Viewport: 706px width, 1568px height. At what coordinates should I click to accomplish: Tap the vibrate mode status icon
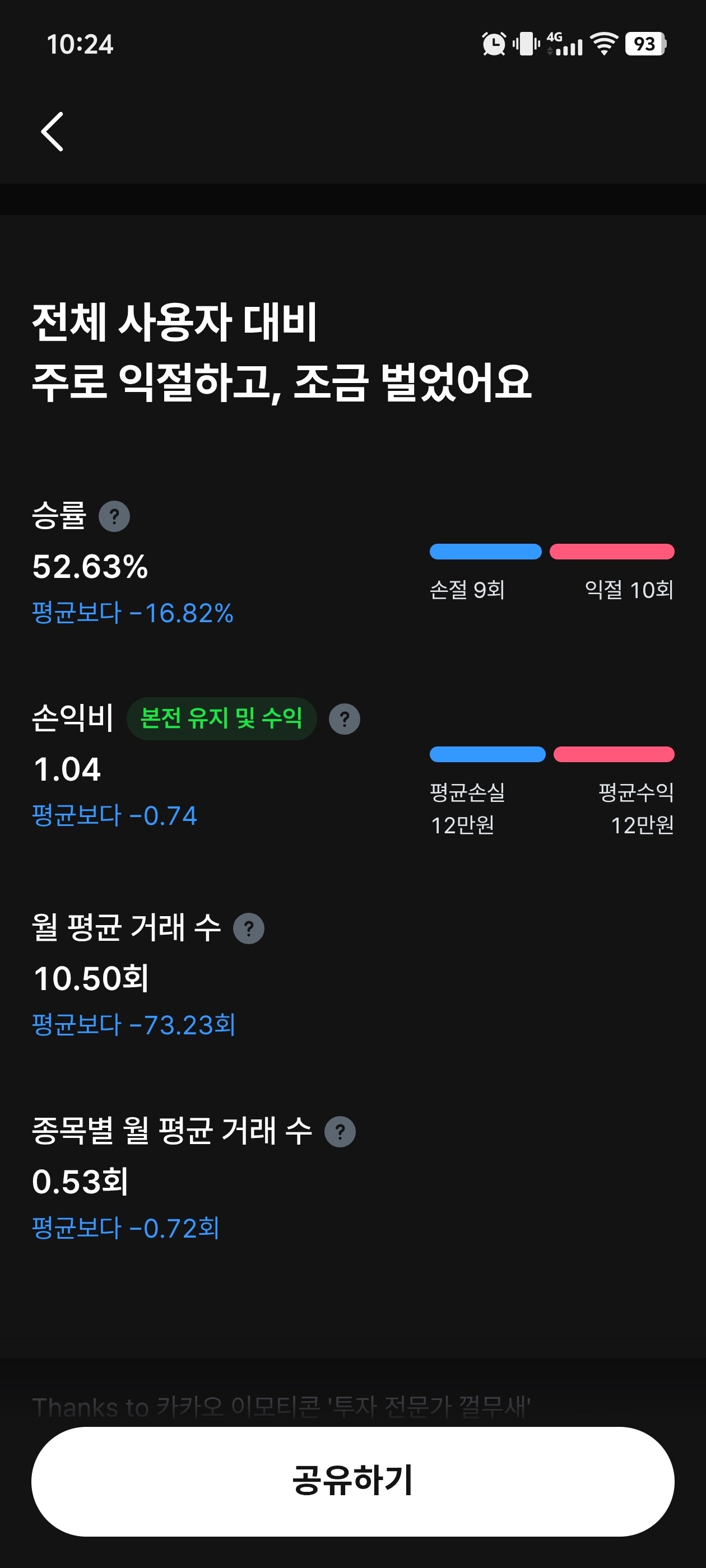pyautogui.click(x=526, y=44)
